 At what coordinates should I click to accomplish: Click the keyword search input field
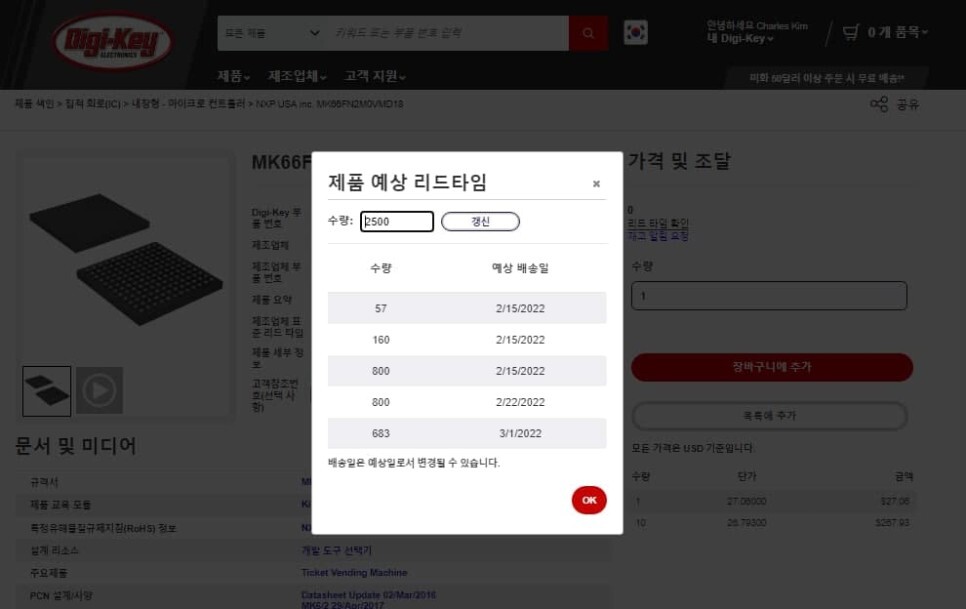coord(447,33)
